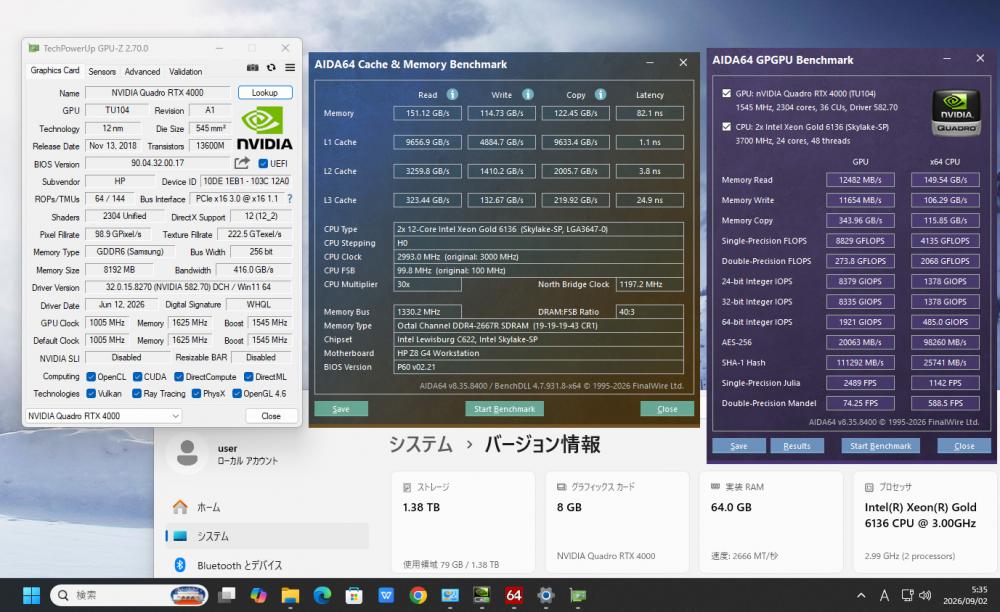Open the GPU-Z hamburger menu
The image size is (1000, 612).
290,68
